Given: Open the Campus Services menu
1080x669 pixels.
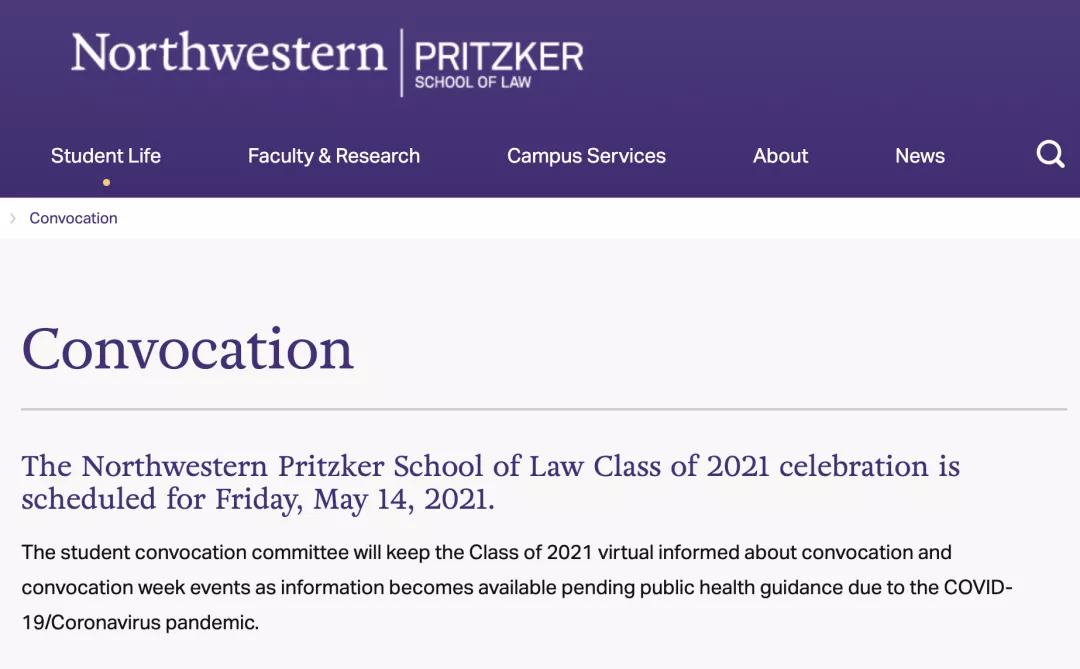Looking at the screenshot, I should [586, 156].
